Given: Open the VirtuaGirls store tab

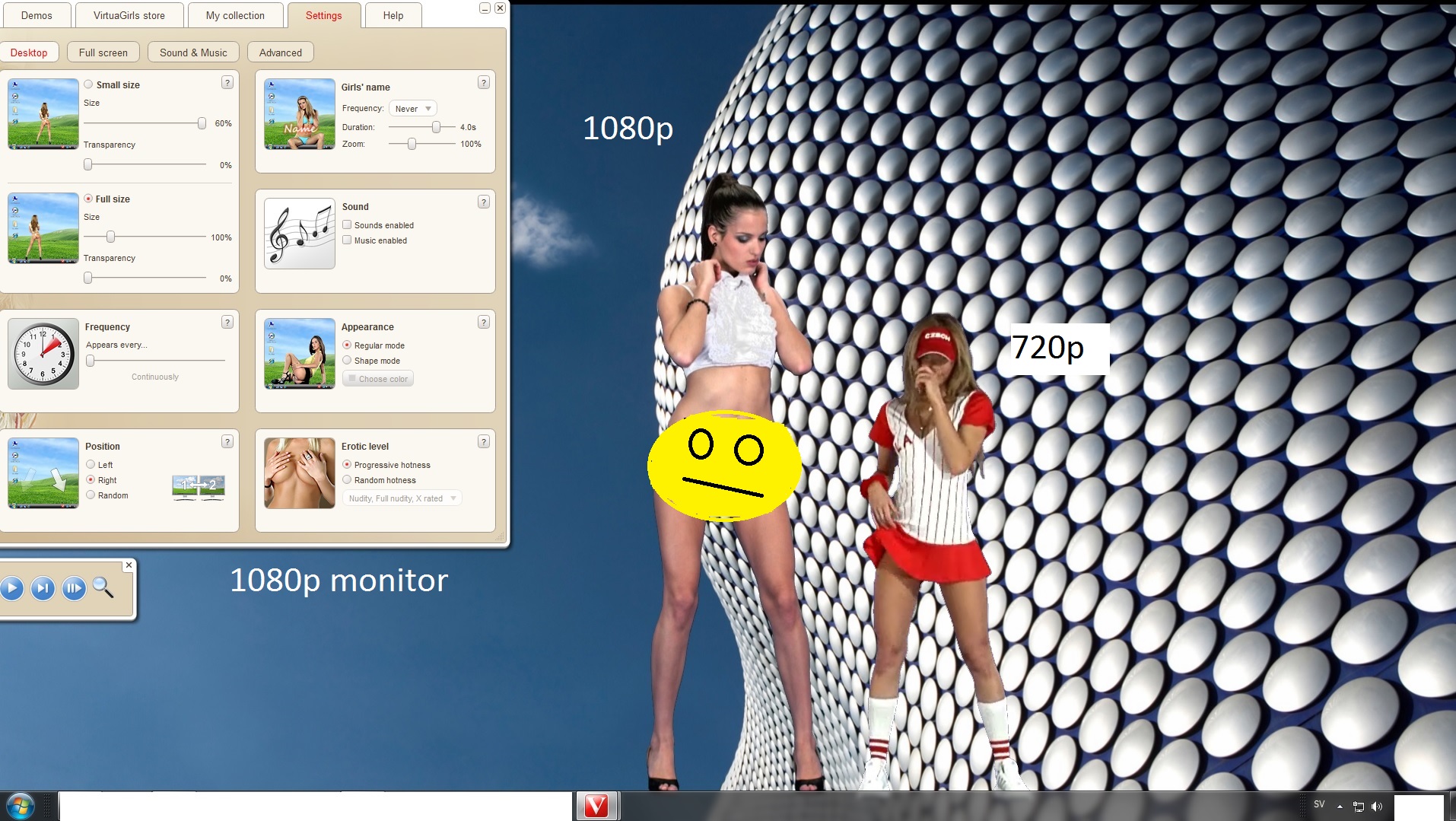Looking at the screenshot, I should (129, 15).
